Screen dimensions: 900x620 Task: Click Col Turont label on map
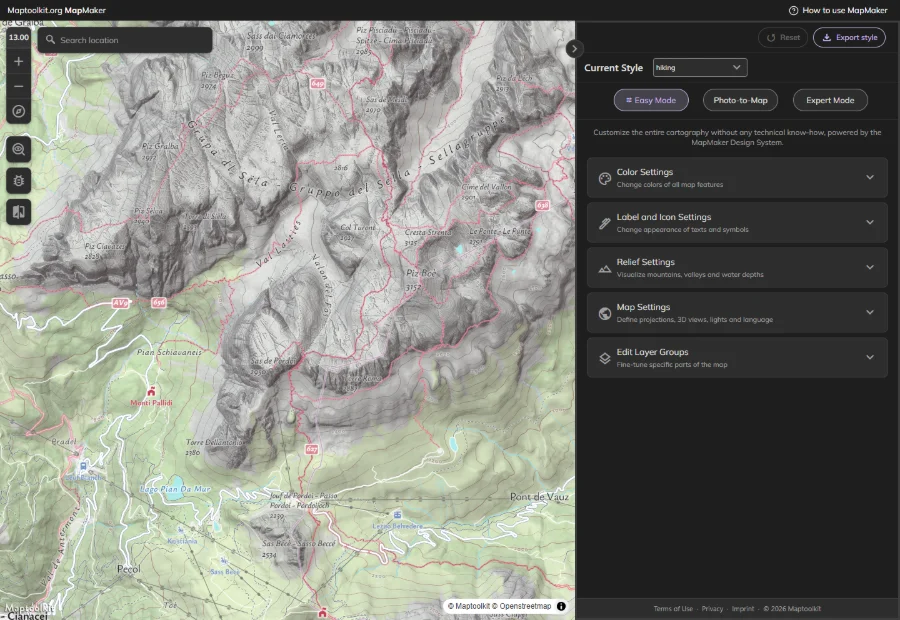[x=358, y=227]
